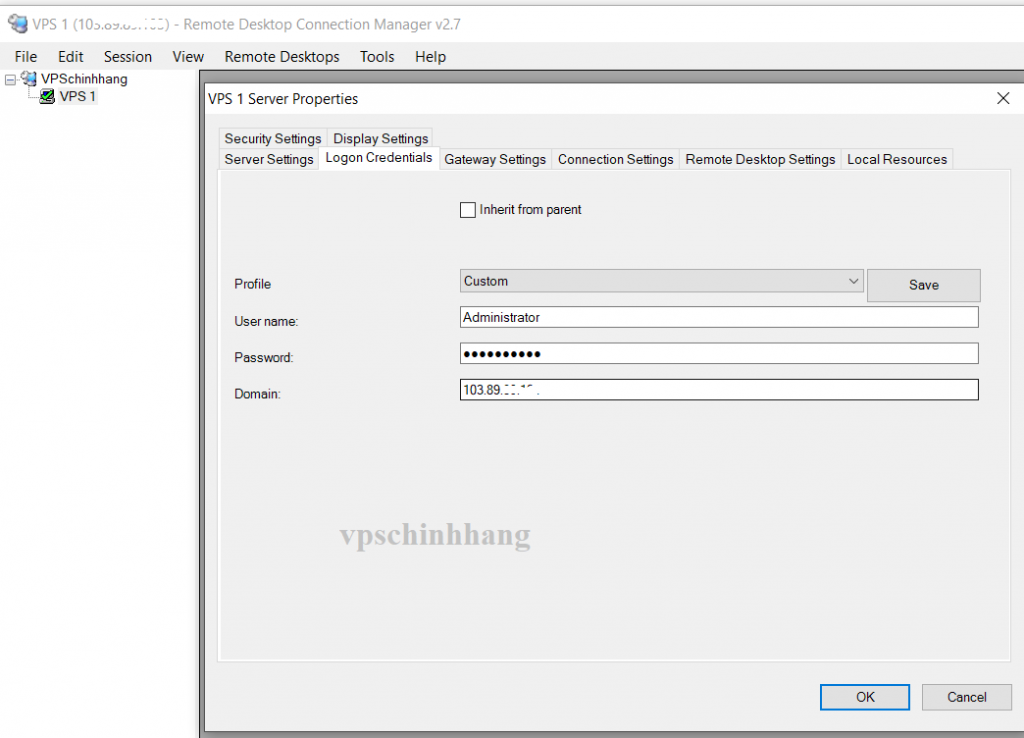Screen dimensions: 1024x738
Task: Open the Profile dropdown showing Custom
Action: [x=662, y=281]
